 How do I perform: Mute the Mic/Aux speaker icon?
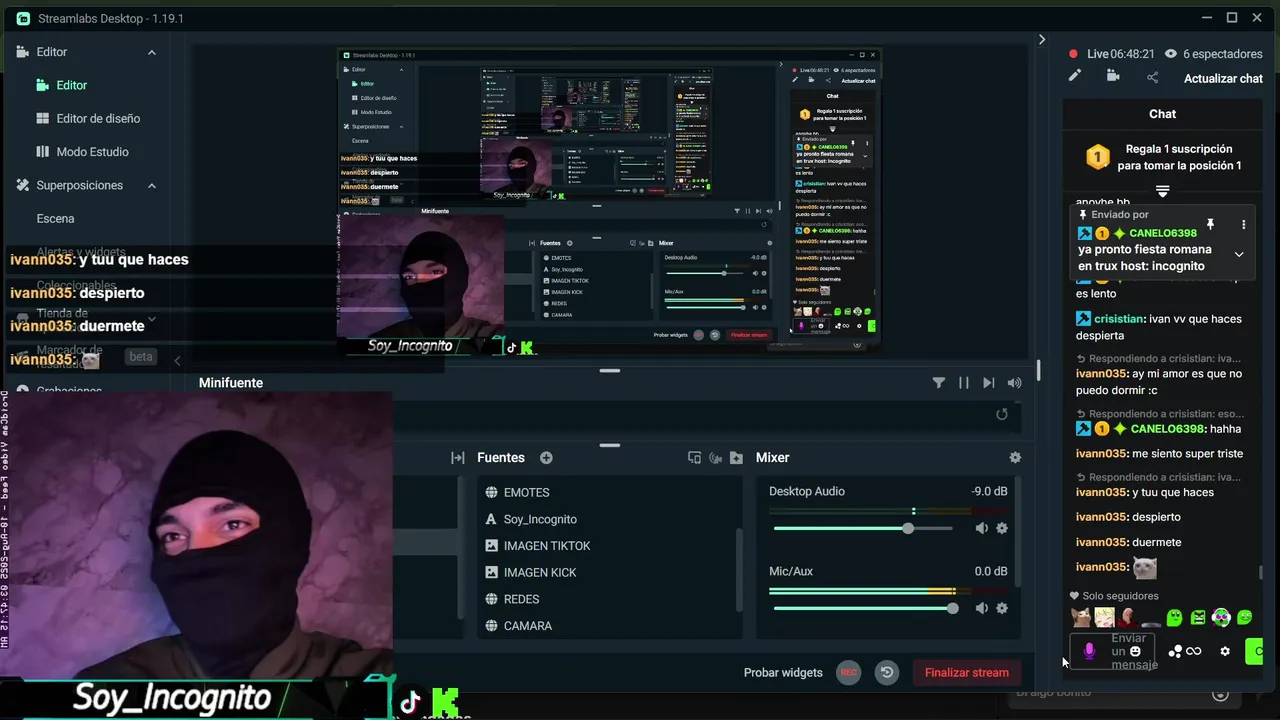982,608
